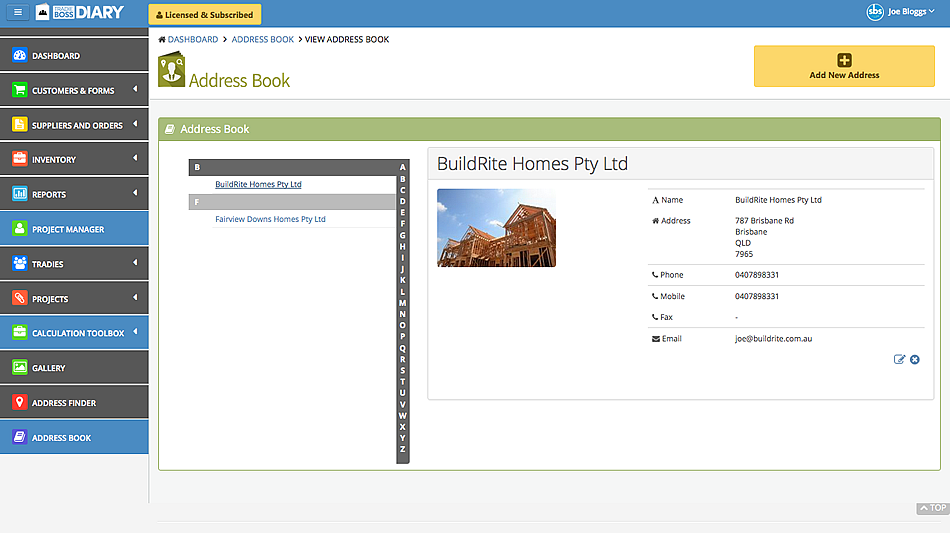
Task: Delete BuildRite Homes entry with X icon
Action: click(x=915, y=360)
